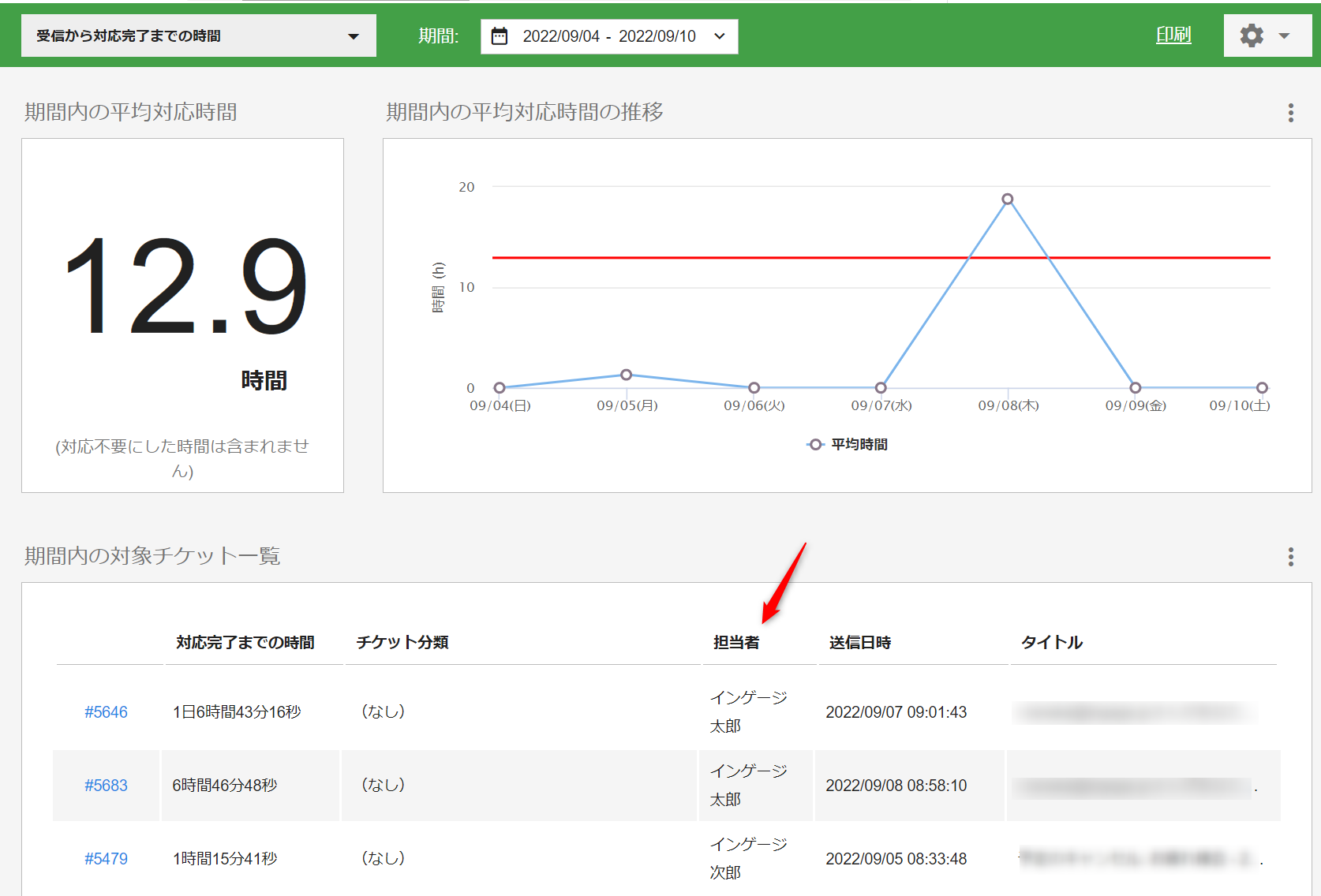Select the 09/05(月) data point on chart
The height and width of the screenshot is (896, 1321).
point(626,375)
